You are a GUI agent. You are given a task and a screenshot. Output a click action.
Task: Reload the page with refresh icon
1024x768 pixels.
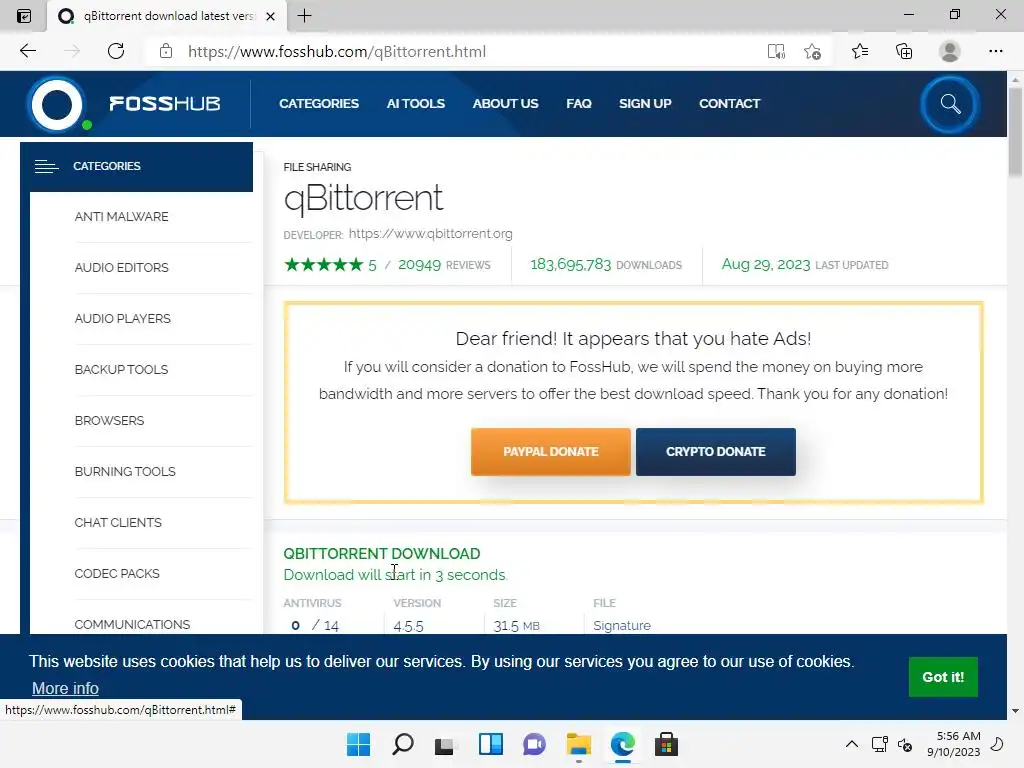point(116,51)
